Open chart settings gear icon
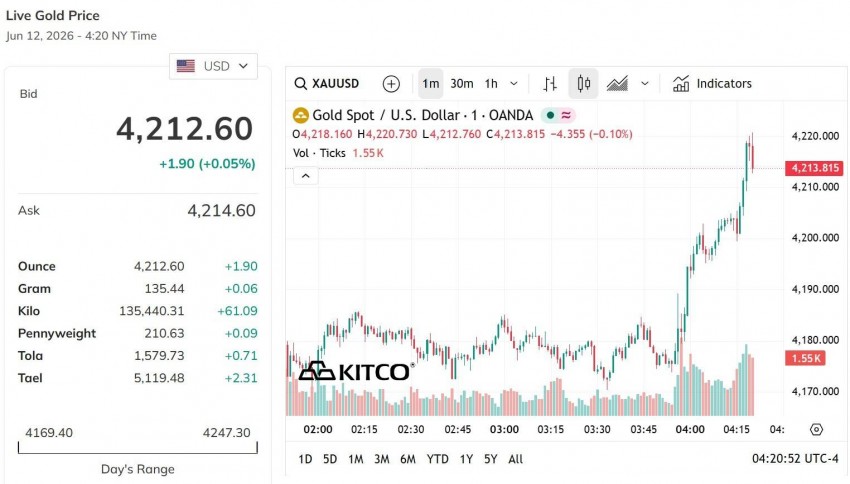Image resolution: width=850 pixels, height=484 pixels. tap(816, 430)
